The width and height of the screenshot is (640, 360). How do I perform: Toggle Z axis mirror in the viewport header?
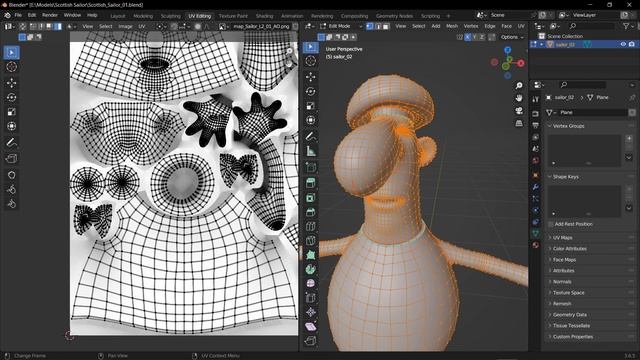click(482, 37)
